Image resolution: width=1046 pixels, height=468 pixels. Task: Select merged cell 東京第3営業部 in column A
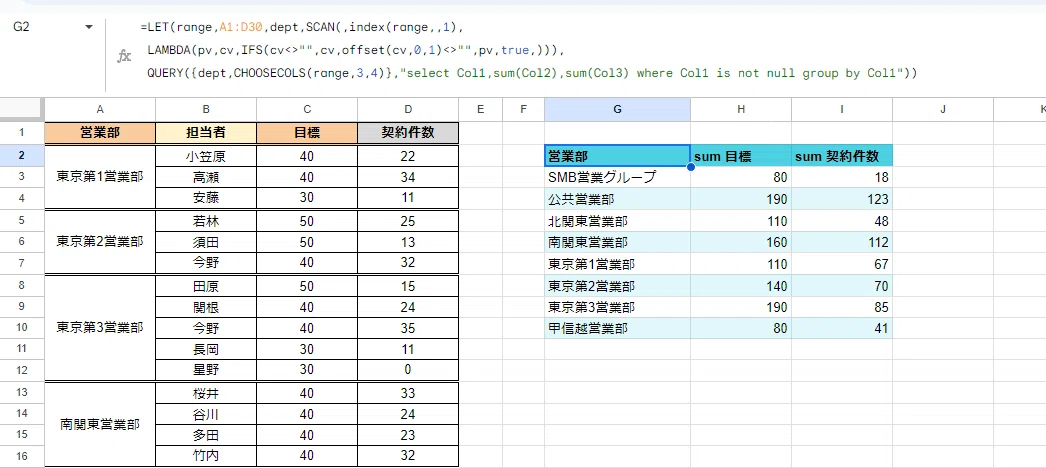pyautogui.click(x=100, y=327)
